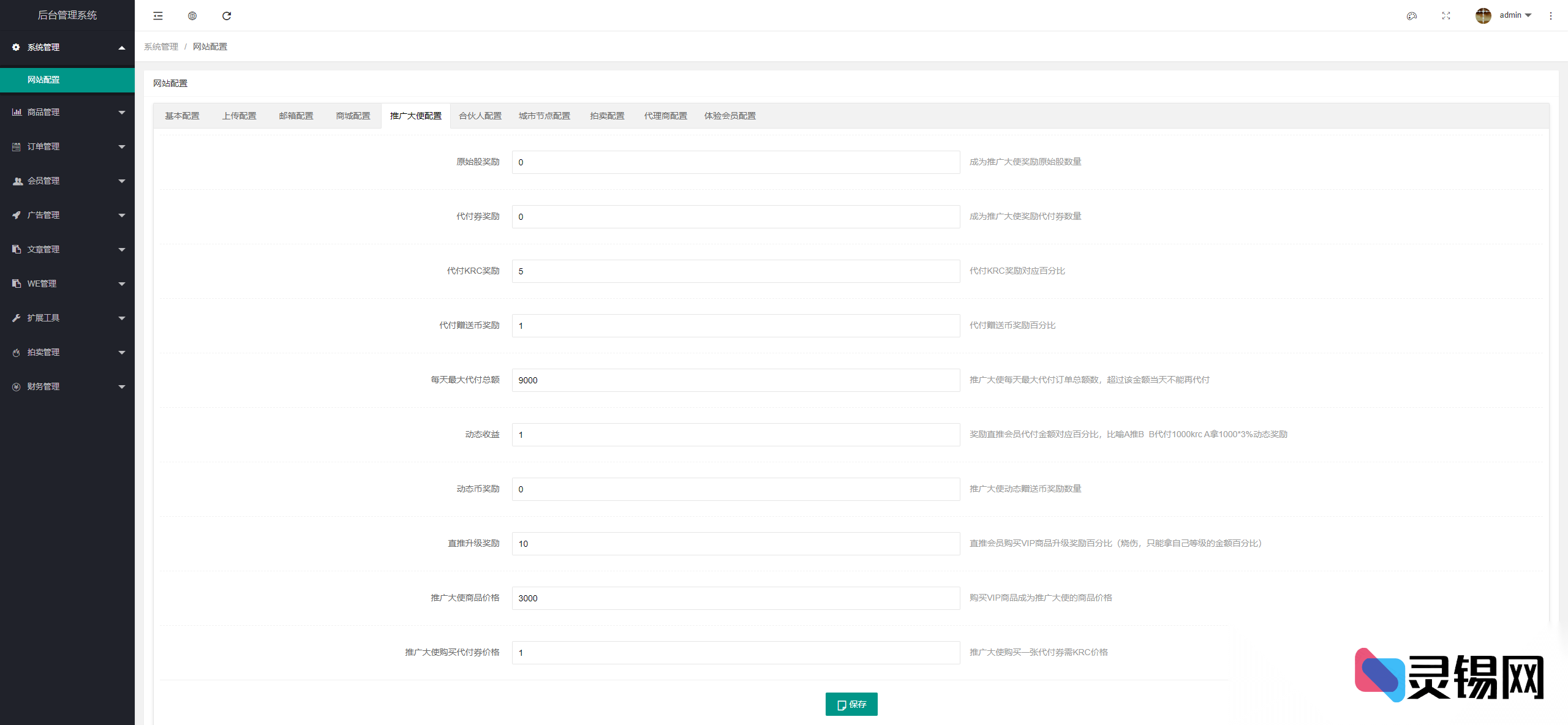Switch to the 基本配置 tab

pyautogui.click(x=182, y=116)
